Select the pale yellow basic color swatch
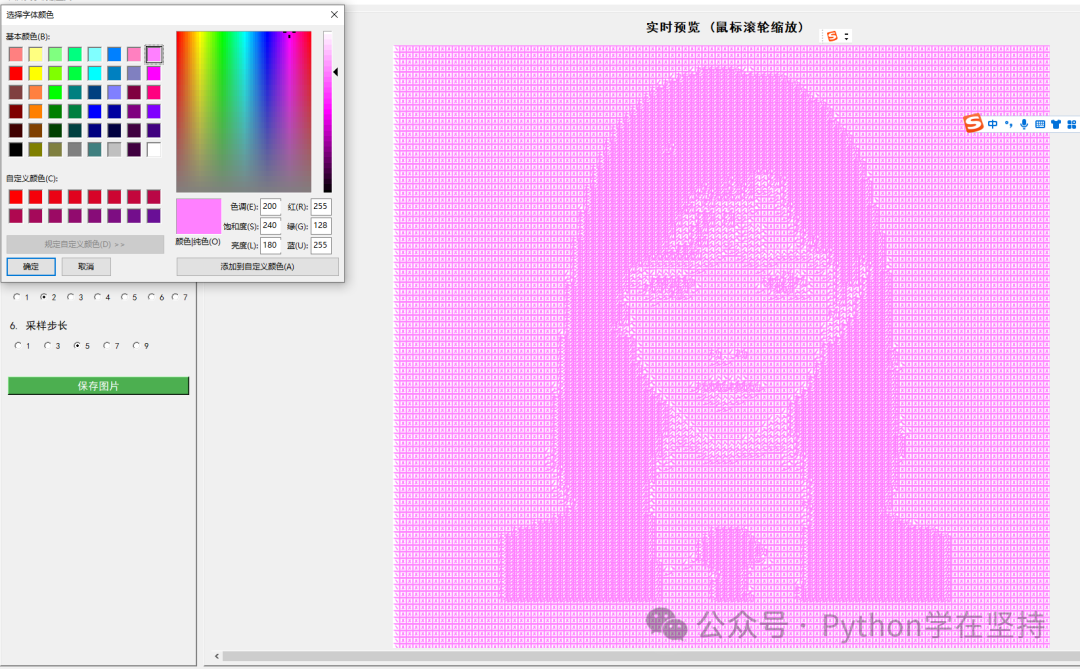Screen dimensions: 1080x669 click(35, 54)
